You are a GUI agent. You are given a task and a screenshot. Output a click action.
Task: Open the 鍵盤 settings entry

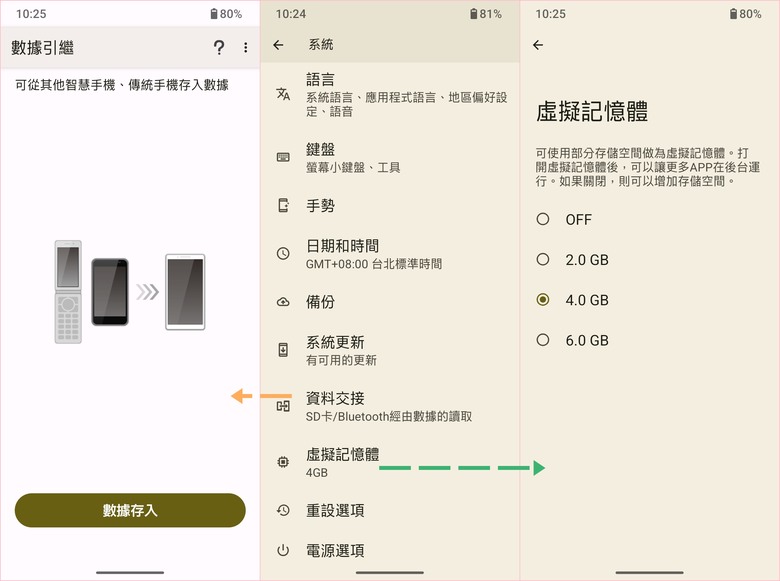390,157
